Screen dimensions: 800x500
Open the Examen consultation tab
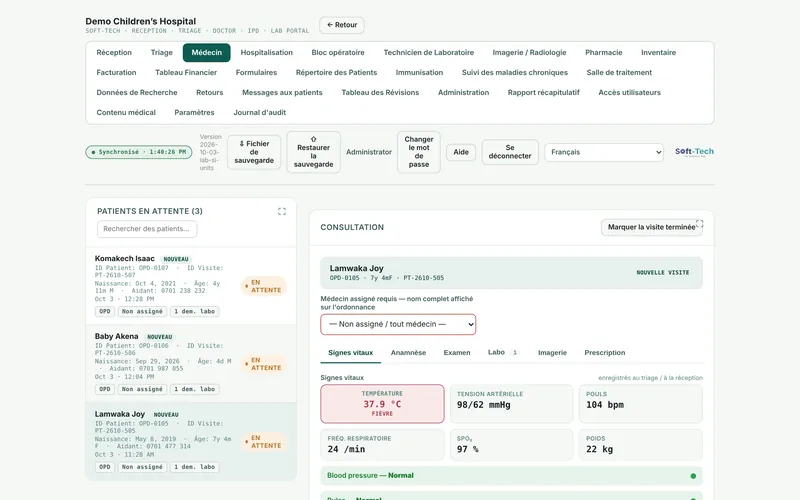(457, 353)
